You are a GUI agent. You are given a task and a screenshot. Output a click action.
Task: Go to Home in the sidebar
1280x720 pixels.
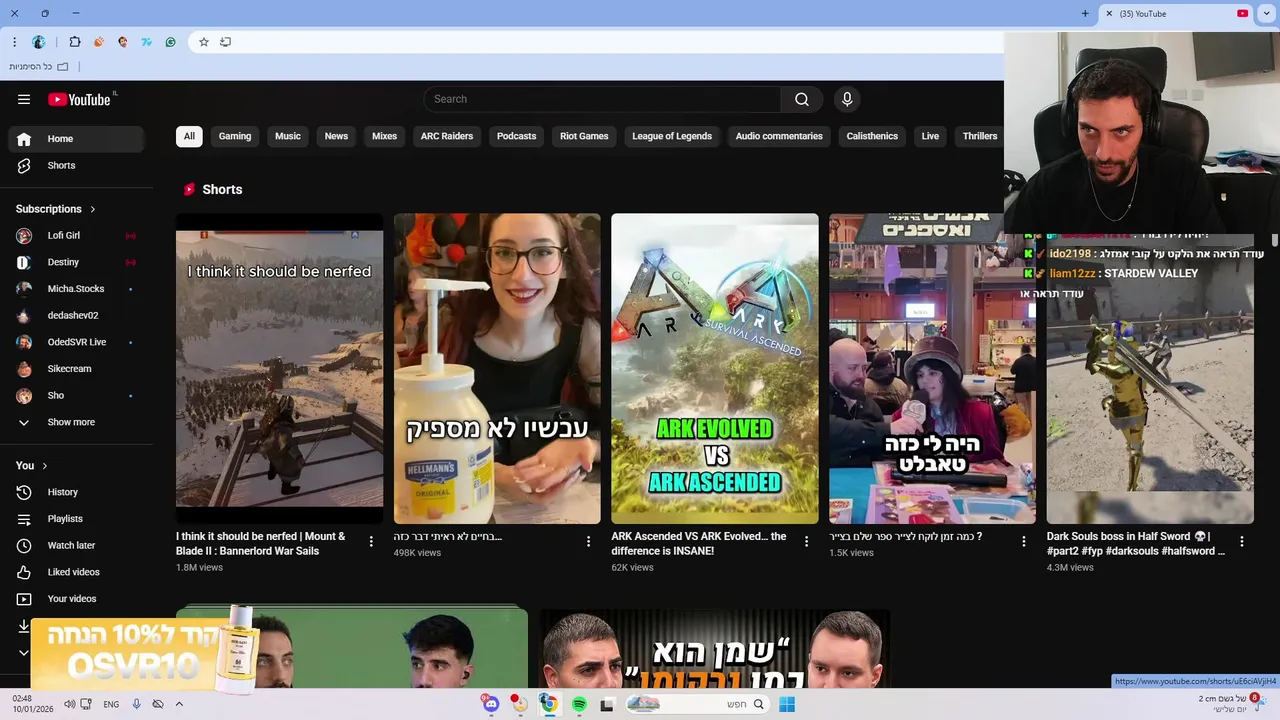[76, 139]
